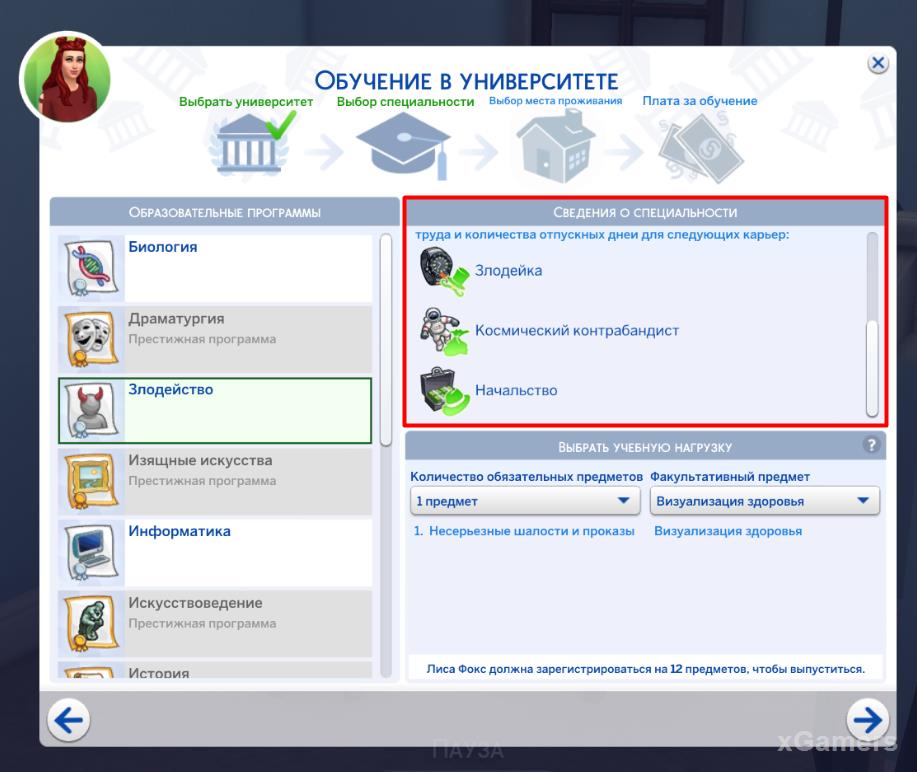Click the Образовательные программы panel header
Image resolution: width=917 pixels, height=772 pixels.
225,212
